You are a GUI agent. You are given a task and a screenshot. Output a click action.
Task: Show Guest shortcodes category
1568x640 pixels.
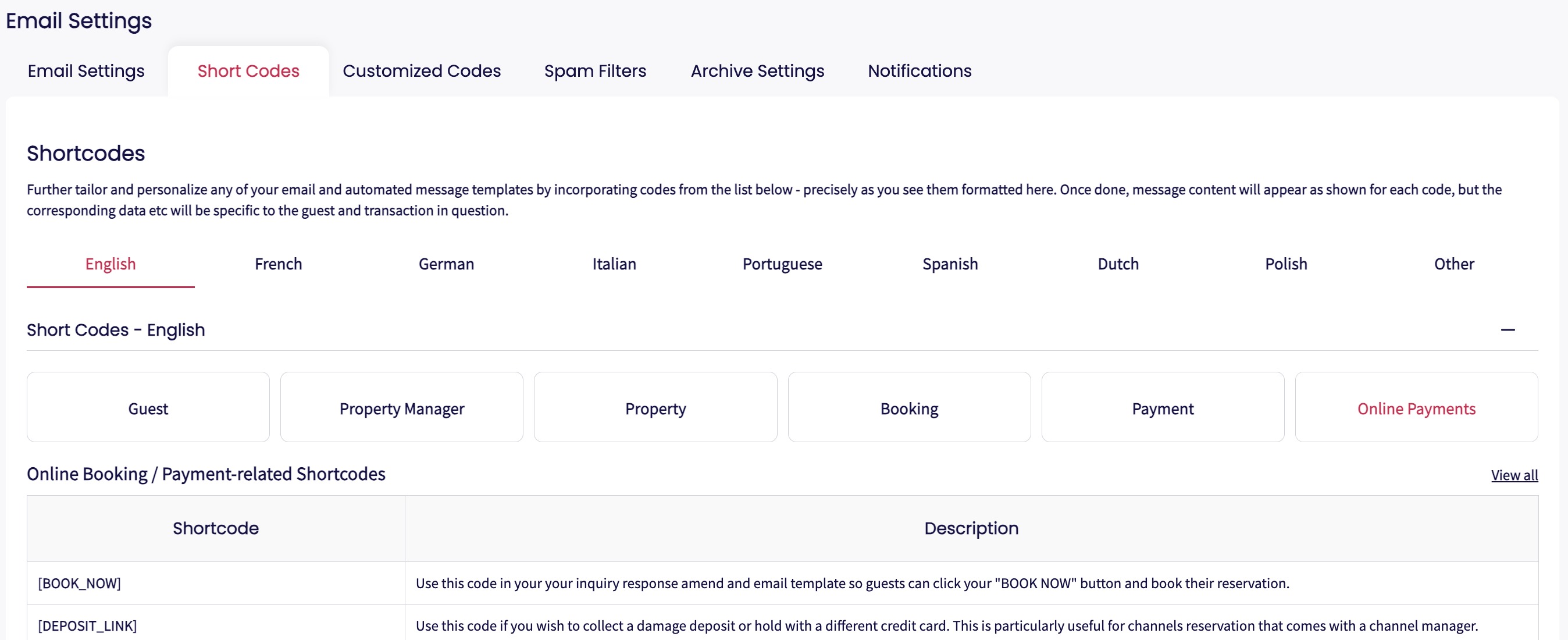point(148,408)
